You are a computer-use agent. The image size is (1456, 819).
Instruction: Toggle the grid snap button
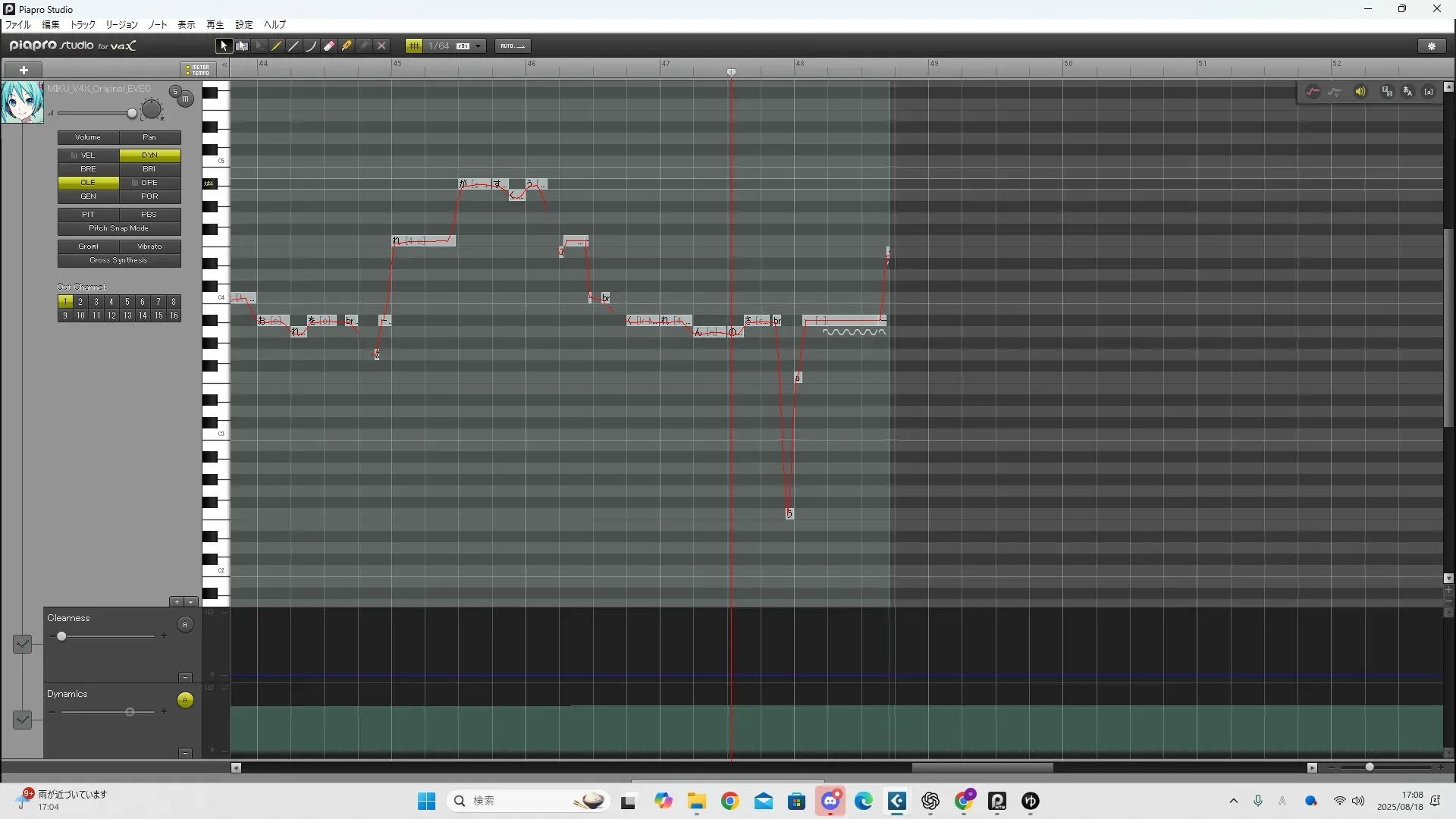(413, 46)
